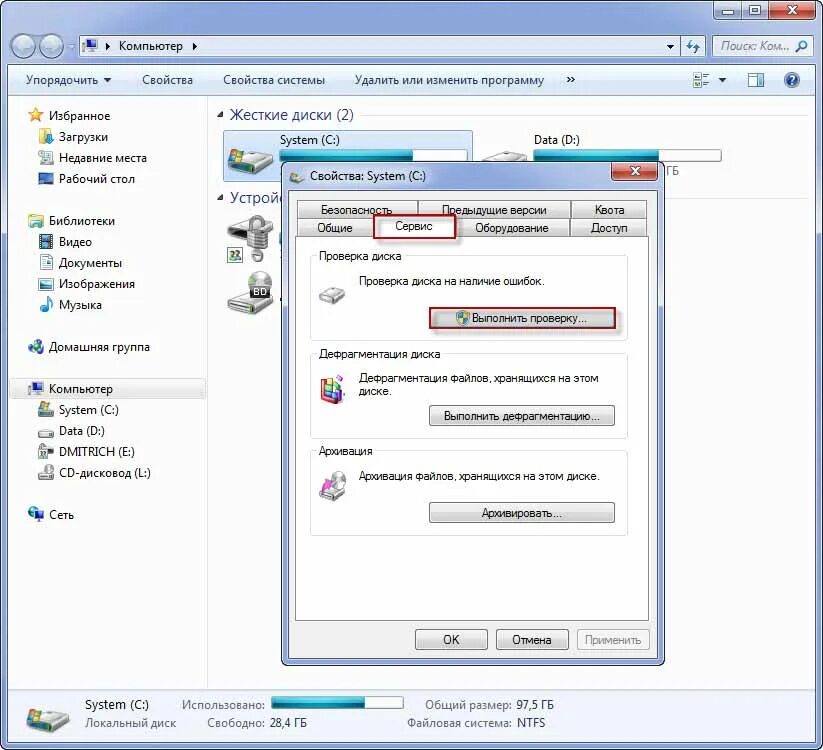Click the change view icon
This screenshot has height=750, width=823.
[701, 80]
